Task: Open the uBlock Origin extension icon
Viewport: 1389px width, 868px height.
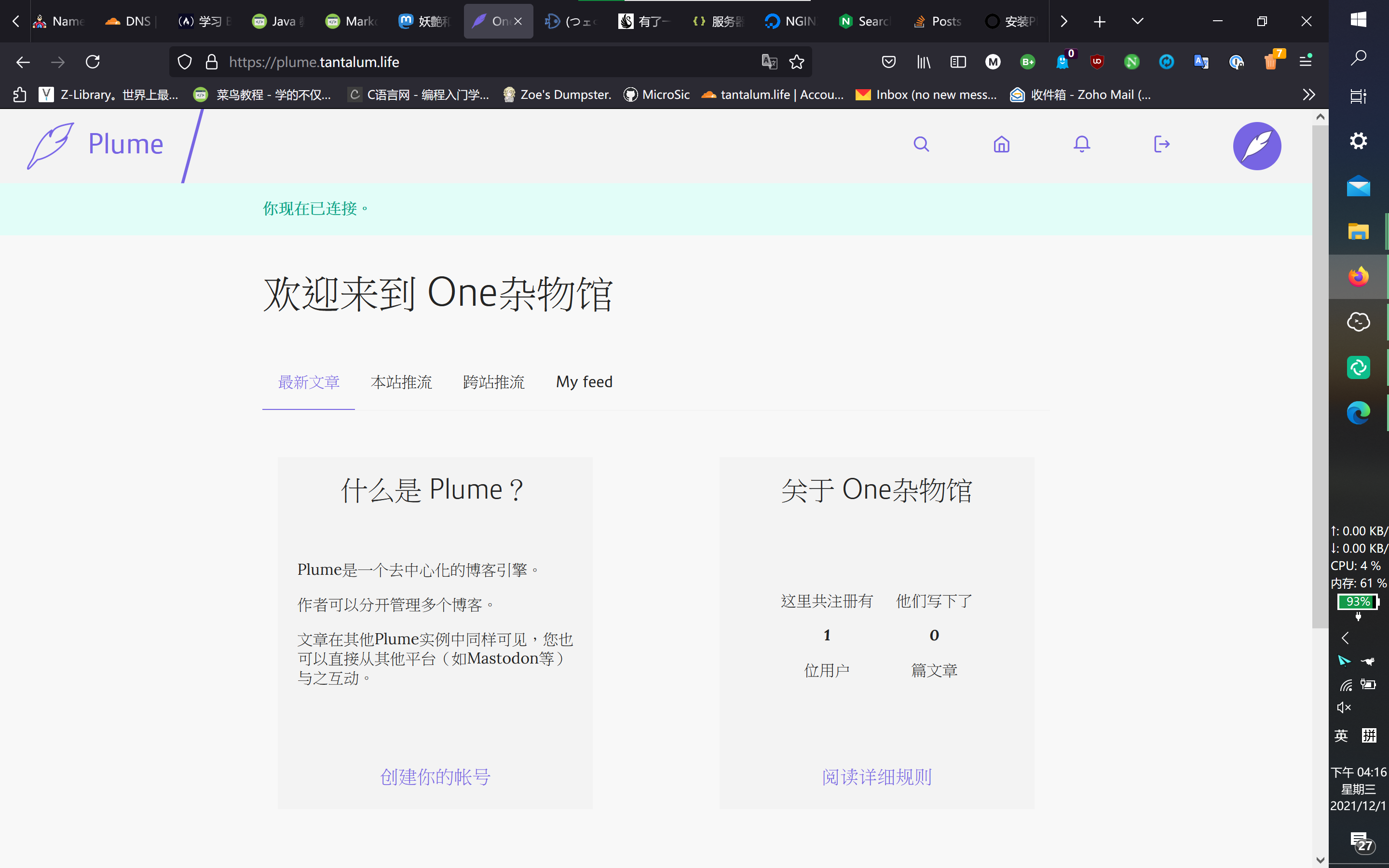Action: click(x=1097, y=62)
